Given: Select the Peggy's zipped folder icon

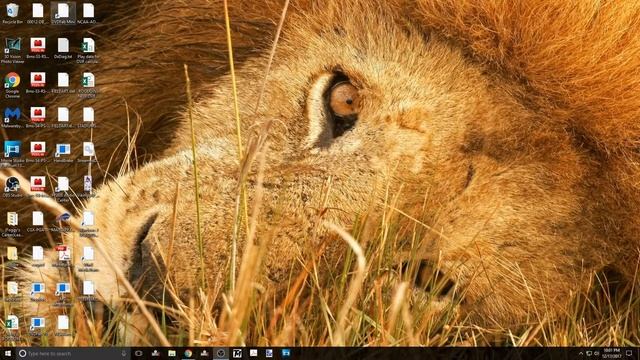Looking at the screenshot, I should [12, 224].
